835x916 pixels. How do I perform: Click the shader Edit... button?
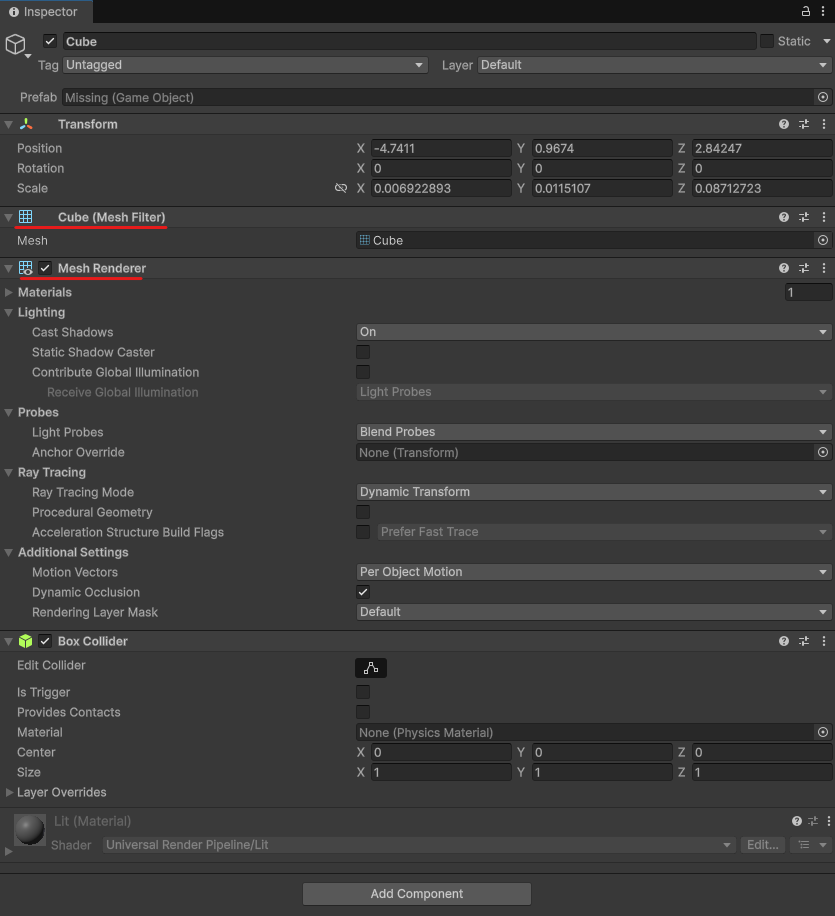pyautogui.click(x=763, y=845)
